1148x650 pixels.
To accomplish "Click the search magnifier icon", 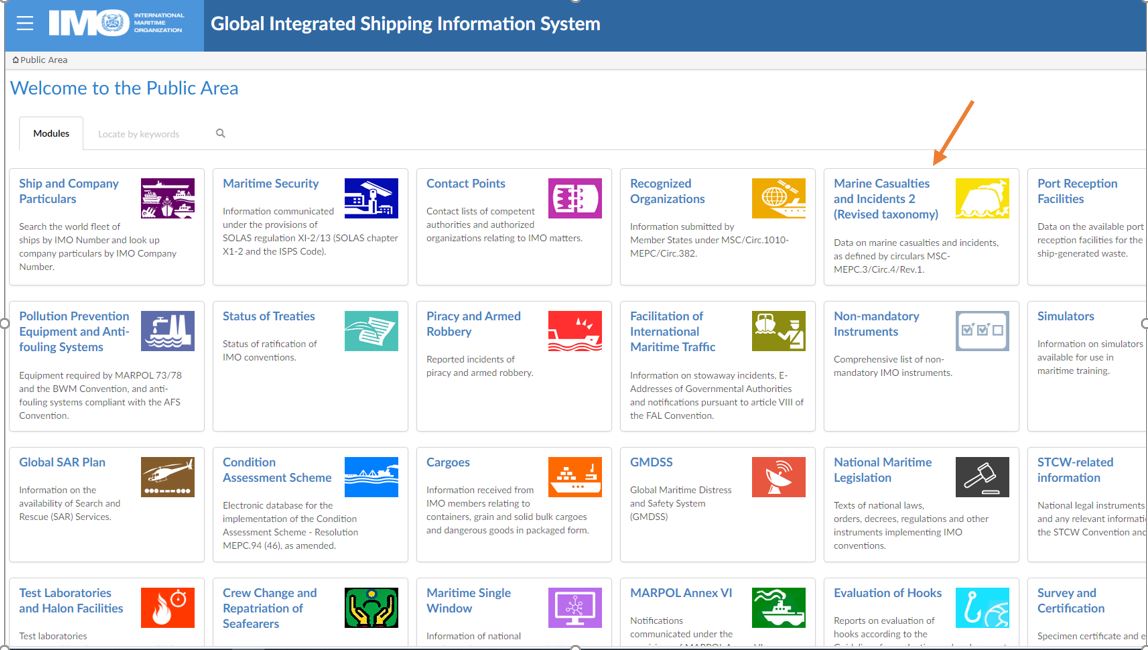I will tap(220, 131).
